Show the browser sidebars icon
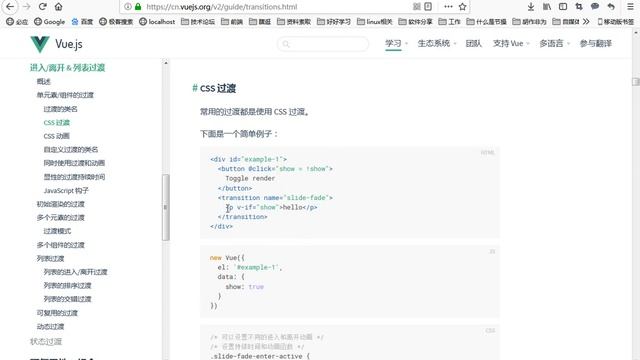Viewport: 640px width, 360px height. click(x=563, y=7)
